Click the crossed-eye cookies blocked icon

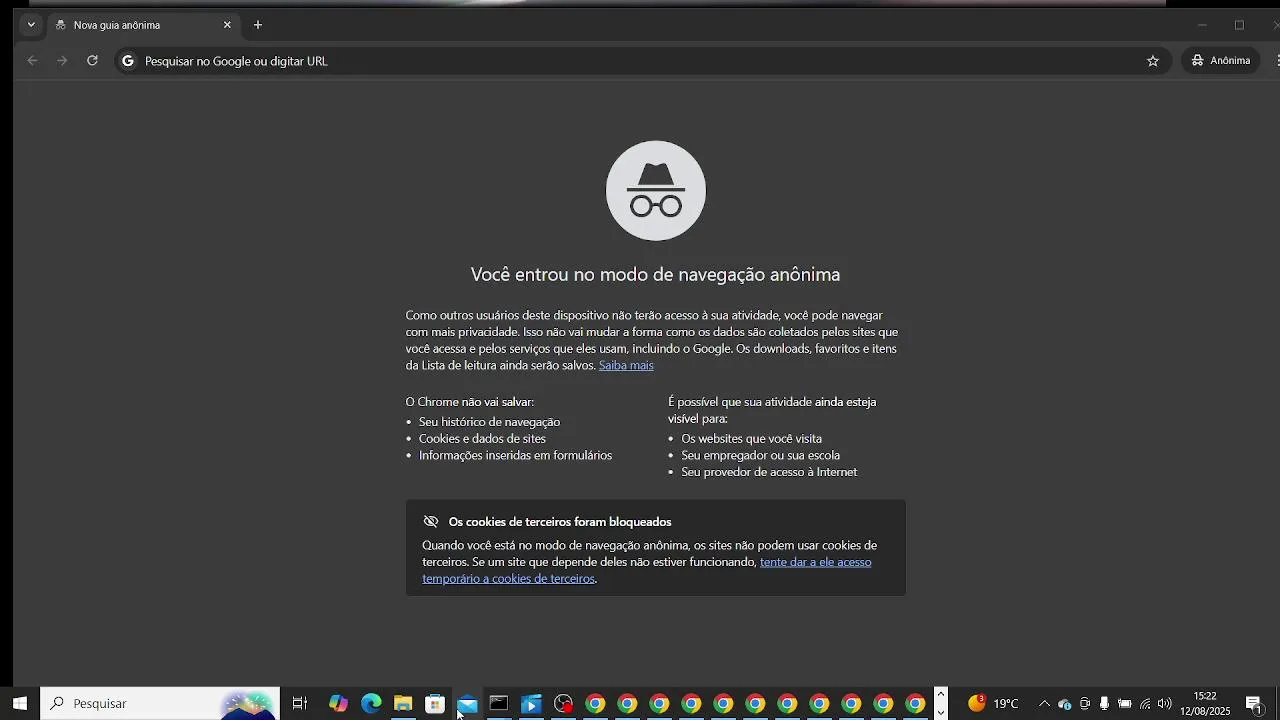(431, 522)
